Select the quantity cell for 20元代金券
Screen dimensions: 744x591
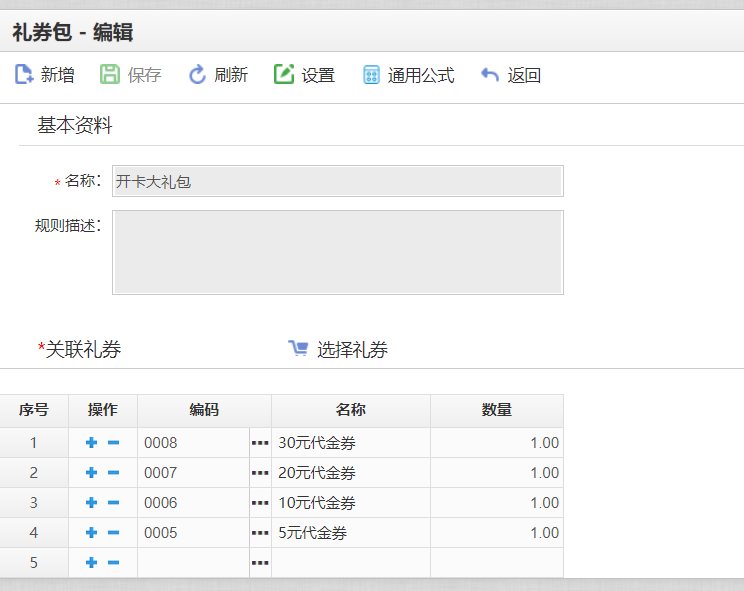point(496,473)
